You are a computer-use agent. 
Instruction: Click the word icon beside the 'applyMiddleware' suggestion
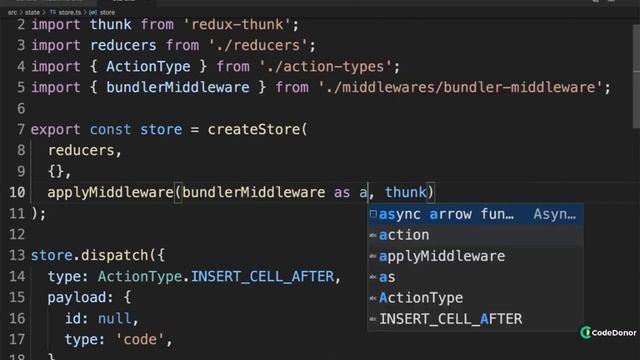pyautogui.click(x=373, y=256)
